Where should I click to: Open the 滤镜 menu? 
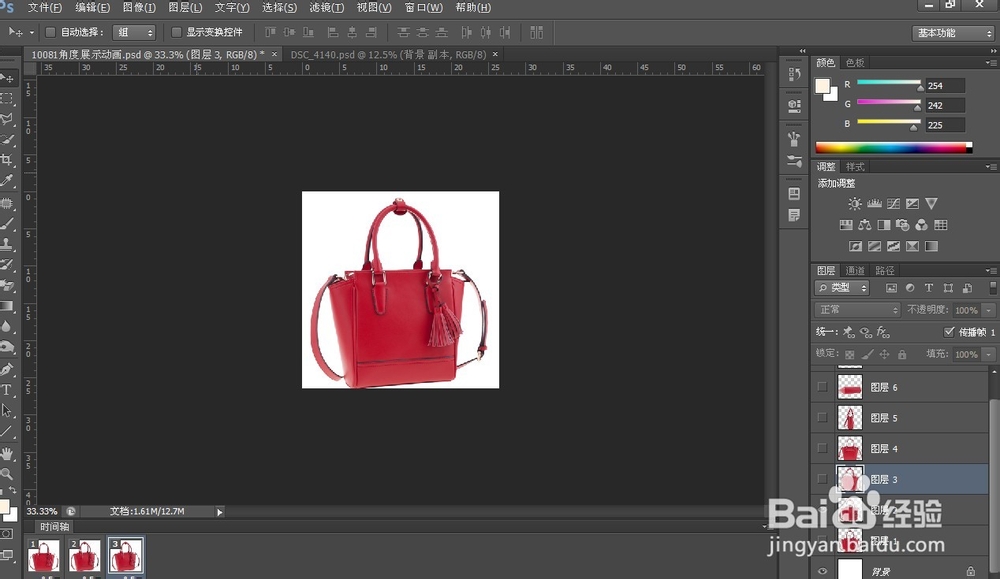coord(325,8)
